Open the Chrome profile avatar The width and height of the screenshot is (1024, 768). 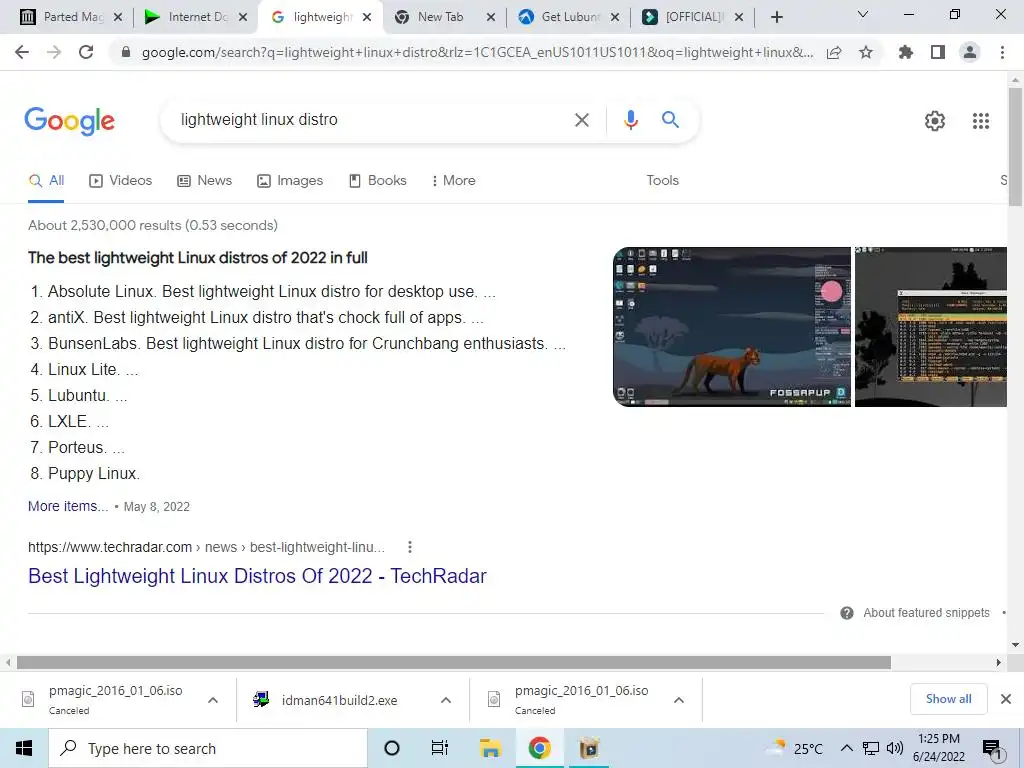click(970, 52)
